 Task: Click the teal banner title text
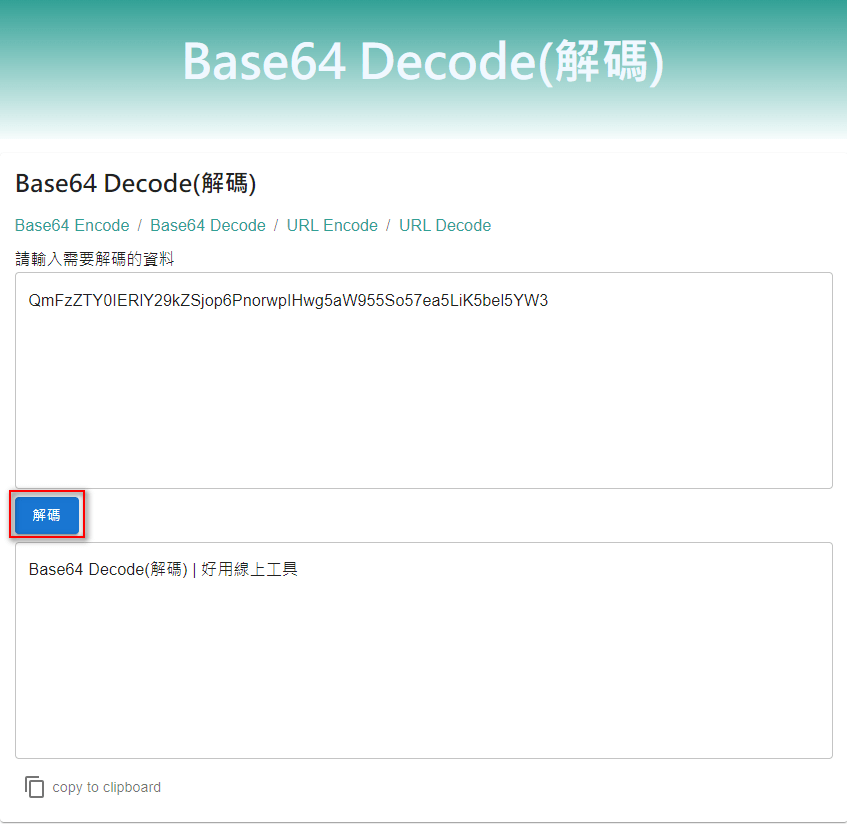pyautogui.click(x=423, y=62)
